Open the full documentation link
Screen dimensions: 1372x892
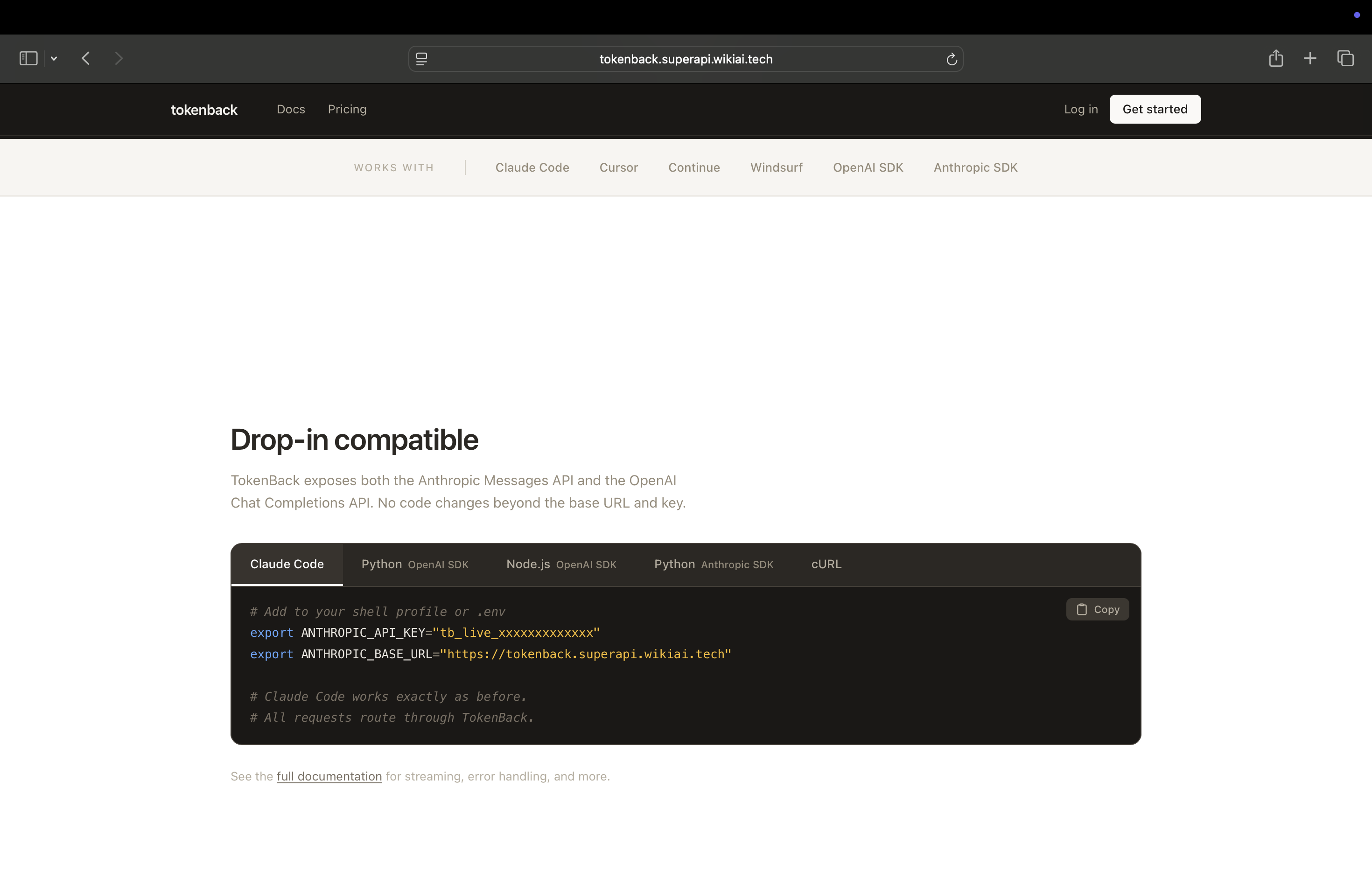click(x=329, y=776)
